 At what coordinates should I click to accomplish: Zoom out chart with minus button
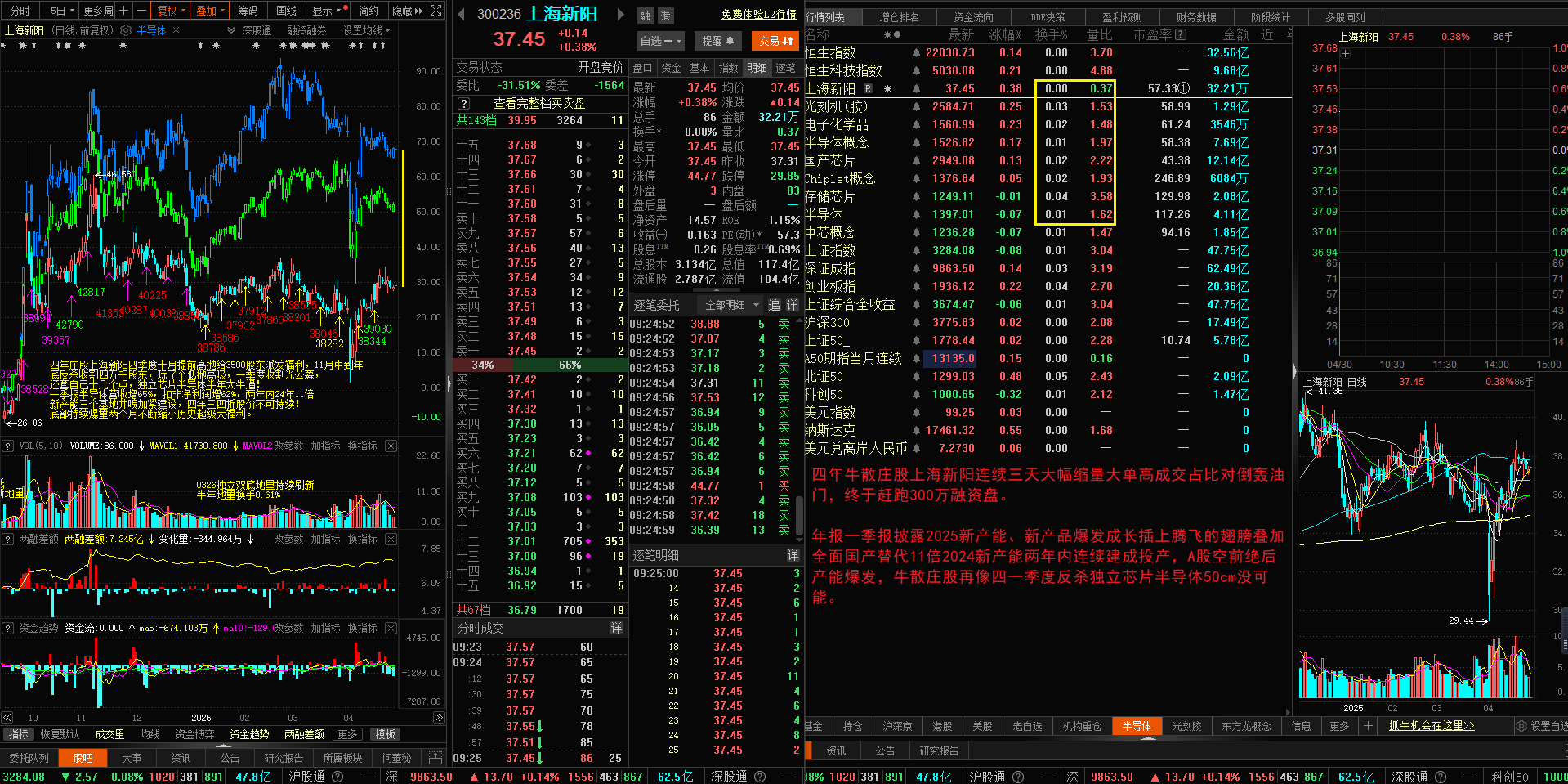[x=141, y=11]
